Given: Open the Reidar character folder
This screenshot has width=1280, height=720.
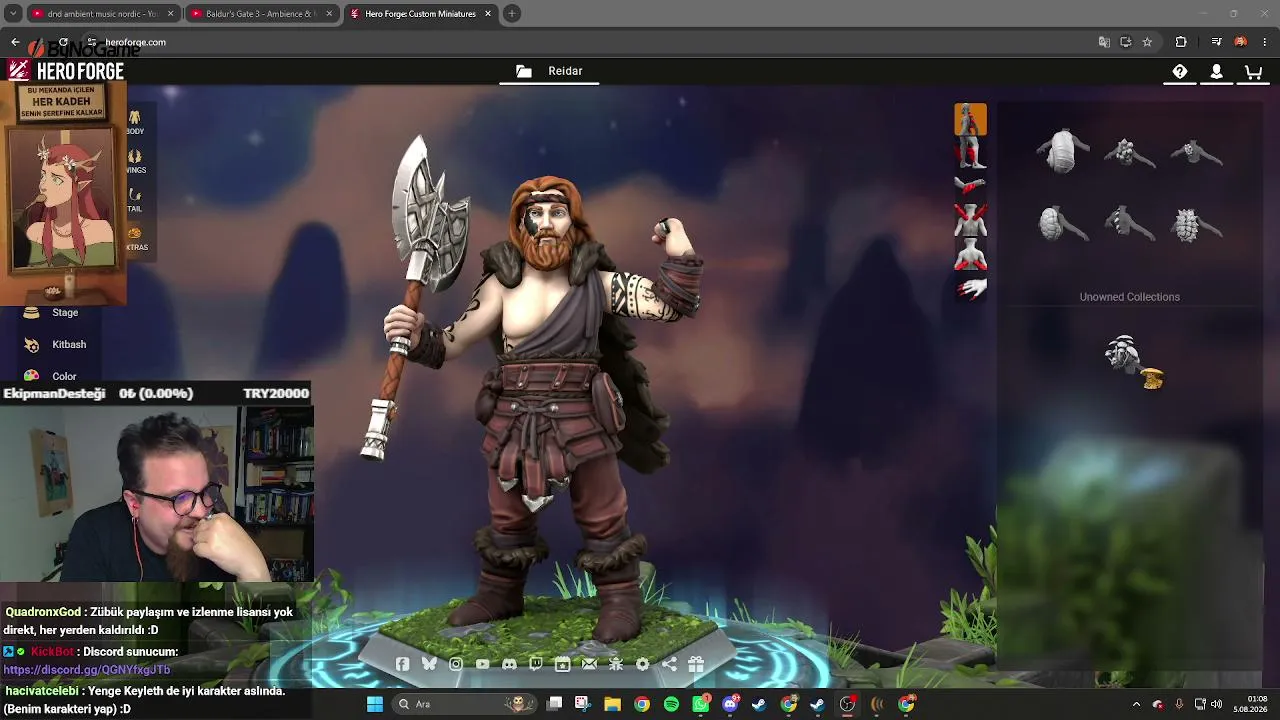Looking at the screenshot, I should tap(549, 71).
